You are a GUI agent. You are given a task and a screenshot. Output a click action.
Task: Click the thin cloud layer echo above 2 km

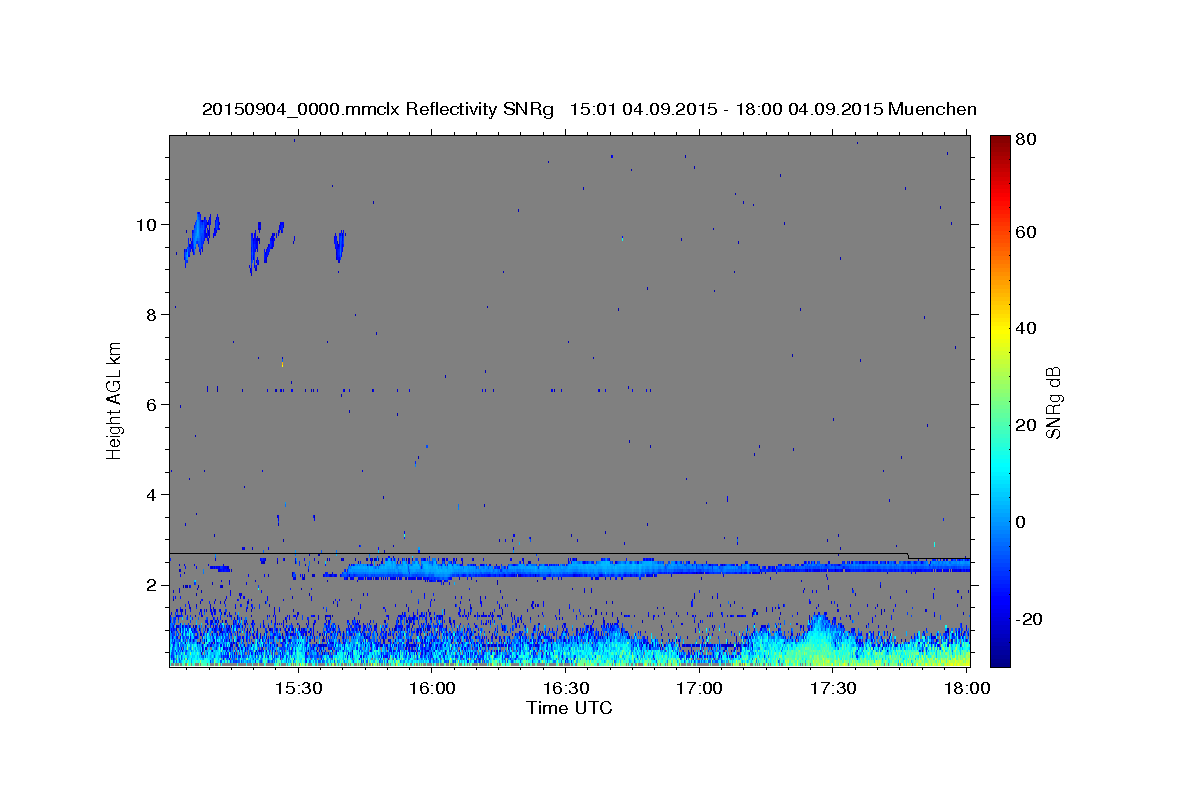tap(655, 569)
